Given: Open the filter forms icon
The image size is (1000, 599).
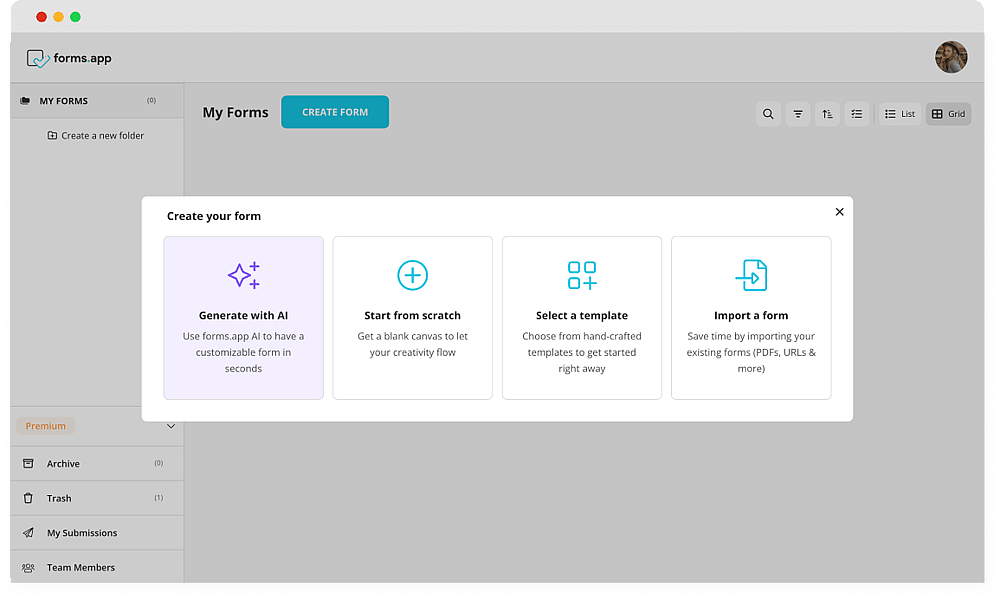Looking at the screenshot, I should (x=798, y=114).
